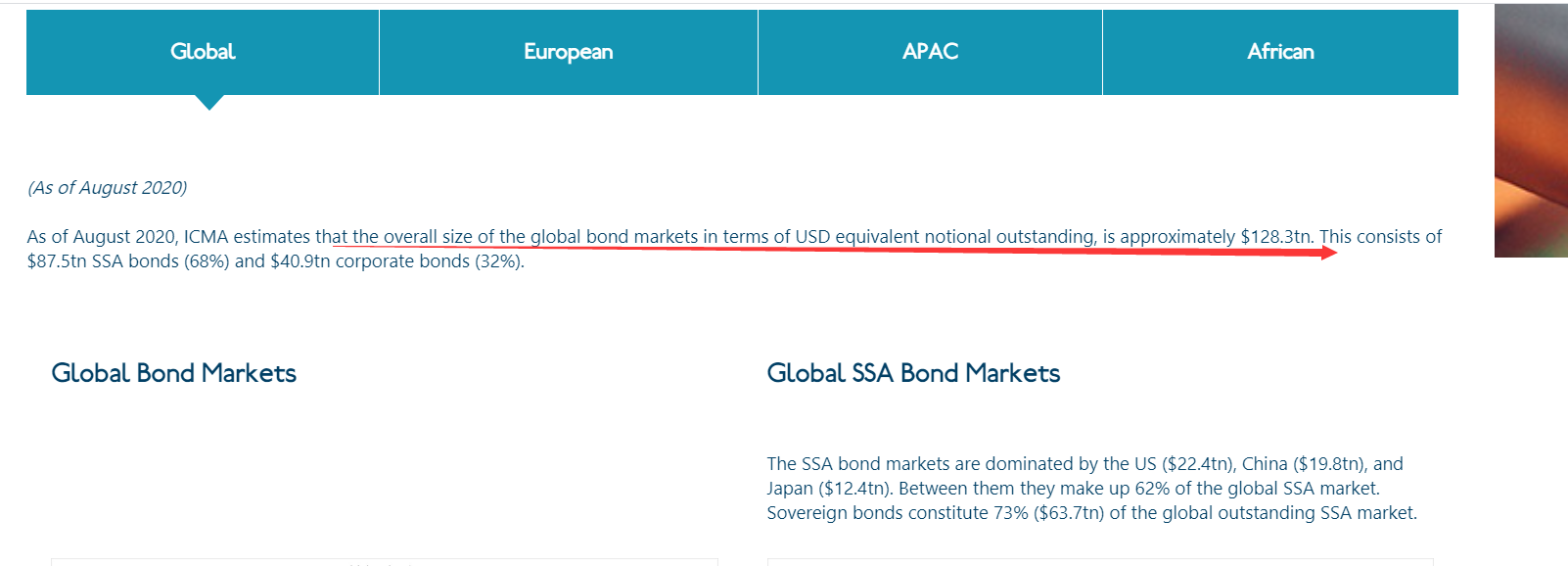Click the "$87.5tn SSA bonds (68%)" text
The image size is (1568, 566).
coord(128,261)
